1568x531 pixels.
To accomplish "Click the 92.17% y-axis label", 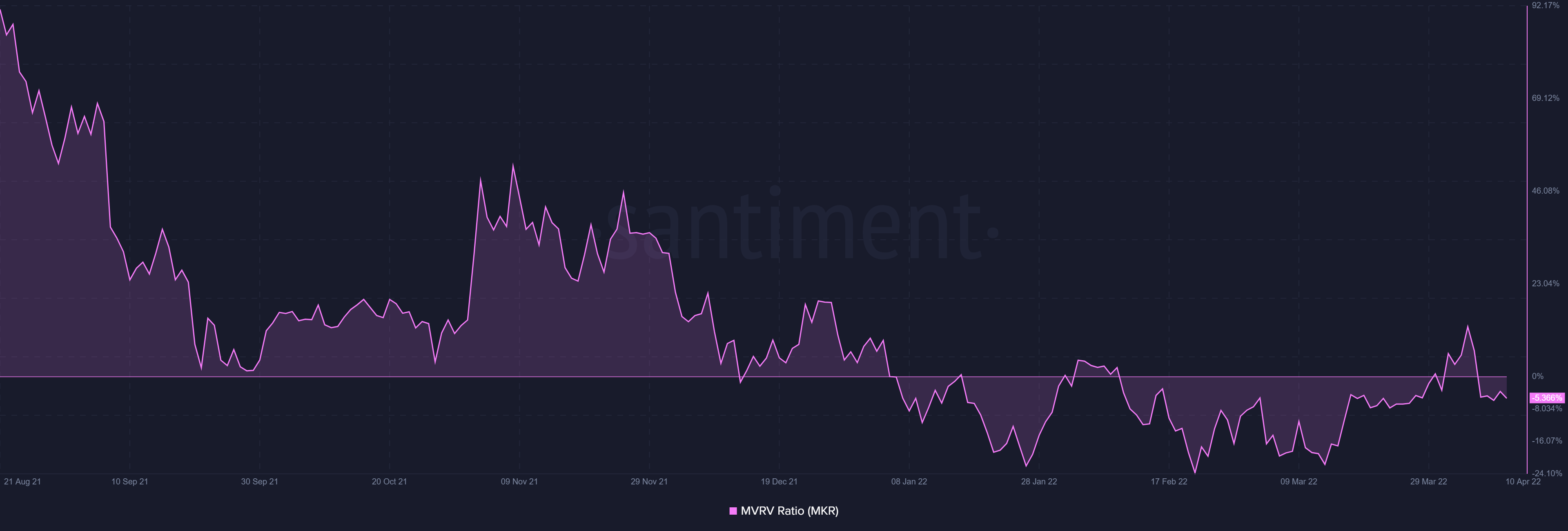I will pyautogui.click(x=1546, y=5).
